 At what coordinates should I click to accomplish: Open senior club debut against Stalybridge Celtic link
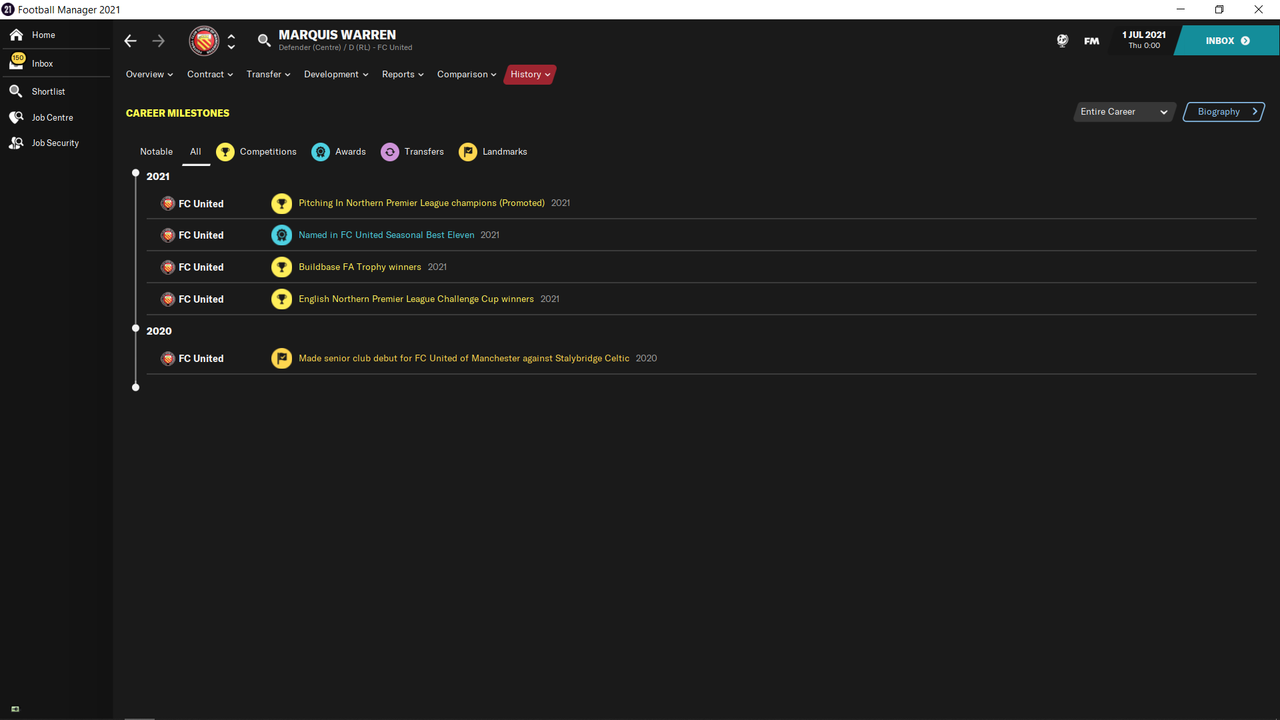click(464, 358)
